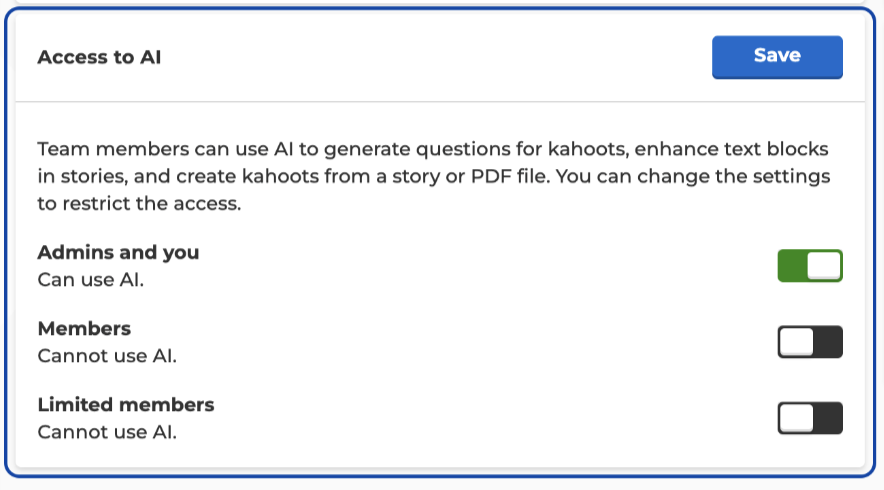Enable AI access for Members
This screenshot has height=490, width=884.
[810, 342]
